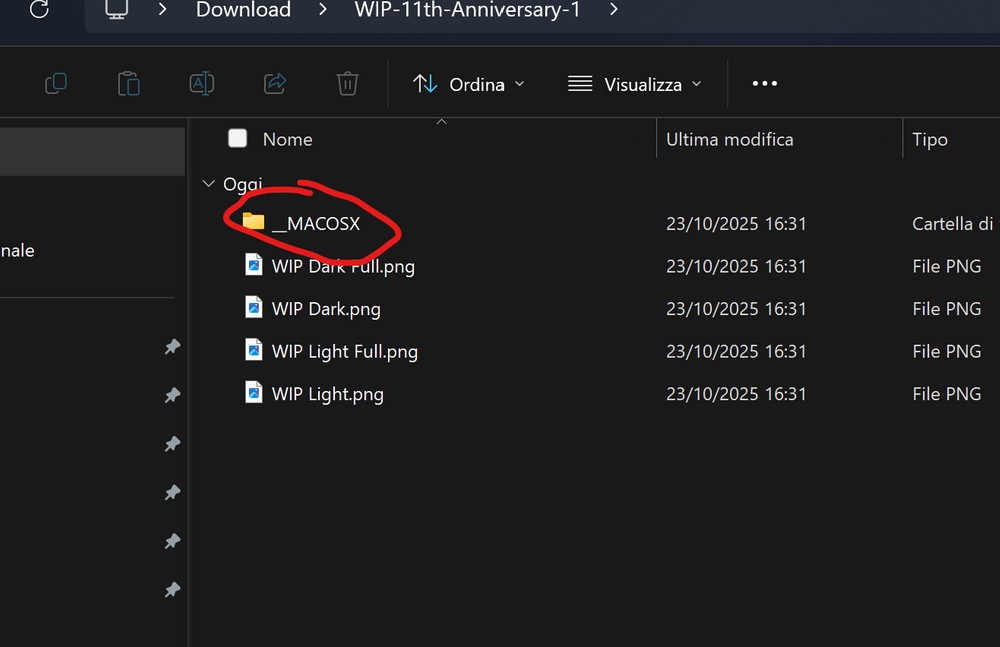Click the Copy icon in toolbar
The width and height of the screenshot is (1000, 647).
(x=56, y=84)
